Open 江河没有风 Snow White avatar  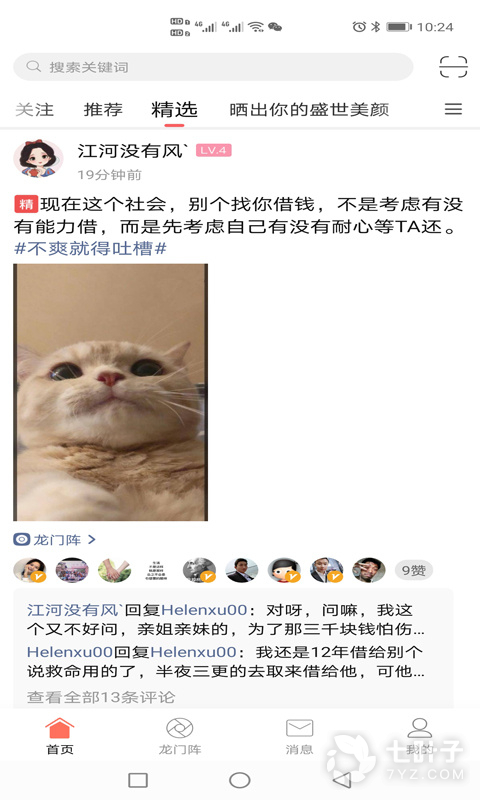[x=38, y=159]
